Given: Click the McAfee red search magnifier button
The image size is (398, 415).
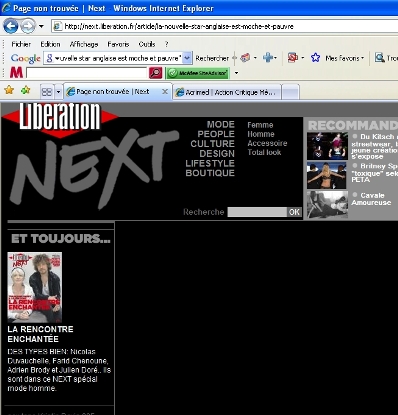Looking at the screenshot, I should pyautogui.click(x=155, y=73).
